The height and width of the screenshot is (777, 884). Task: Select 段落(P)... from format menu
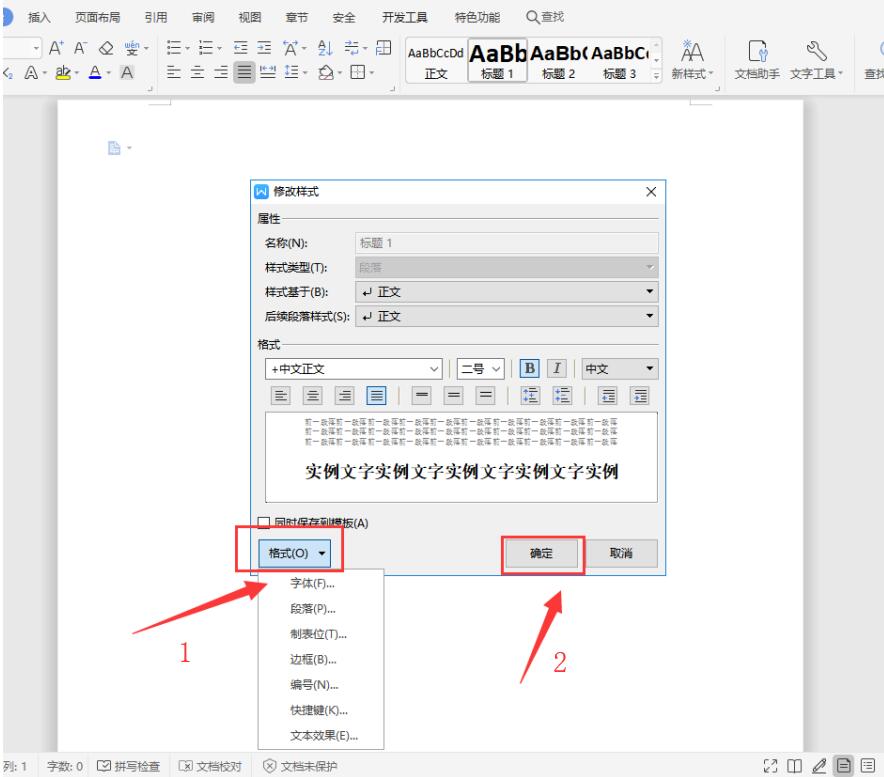[x=306, y=608]
